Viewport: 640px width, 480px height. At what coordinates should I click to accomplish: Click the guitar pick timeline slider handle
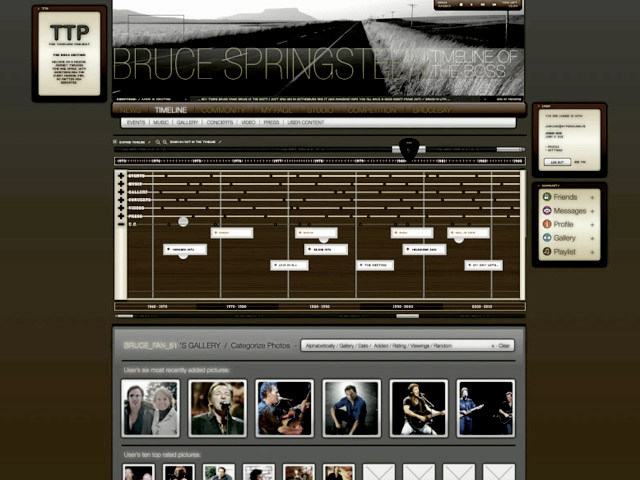tap(409, 149)
